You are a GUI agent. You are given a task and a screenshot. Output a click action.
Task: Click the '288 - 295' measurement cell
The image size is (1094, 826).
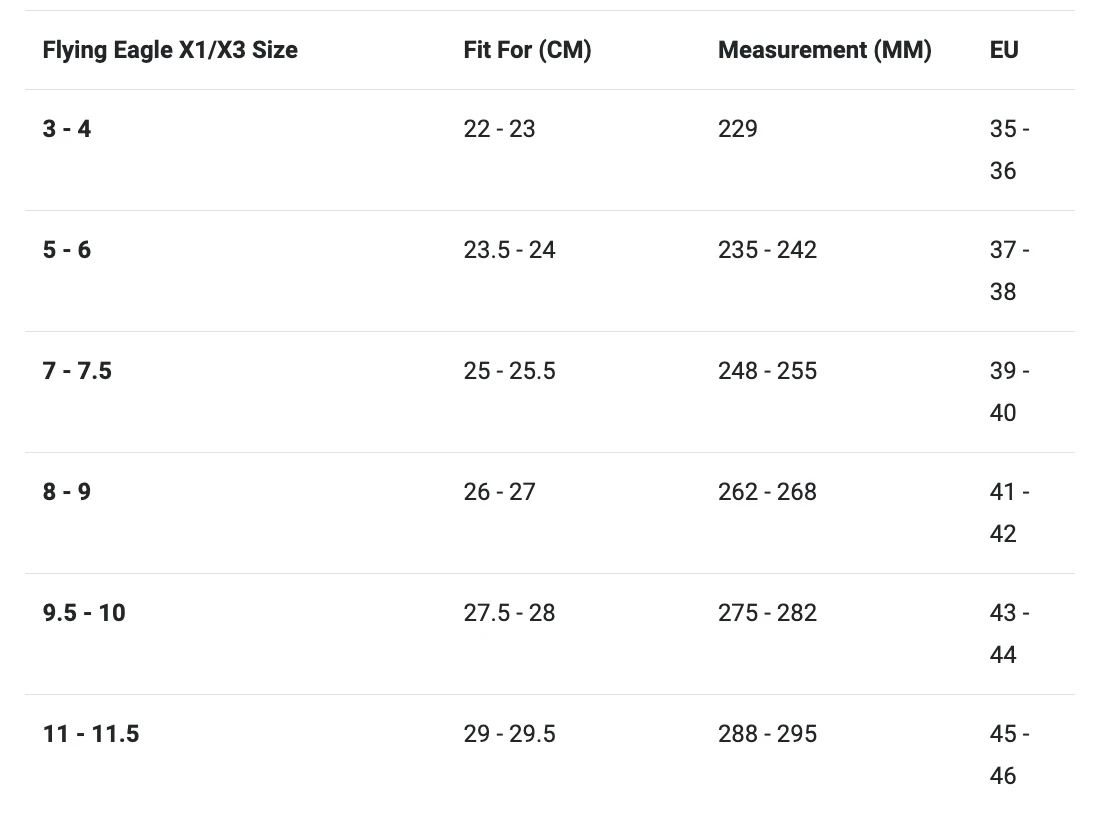(767, 734)
